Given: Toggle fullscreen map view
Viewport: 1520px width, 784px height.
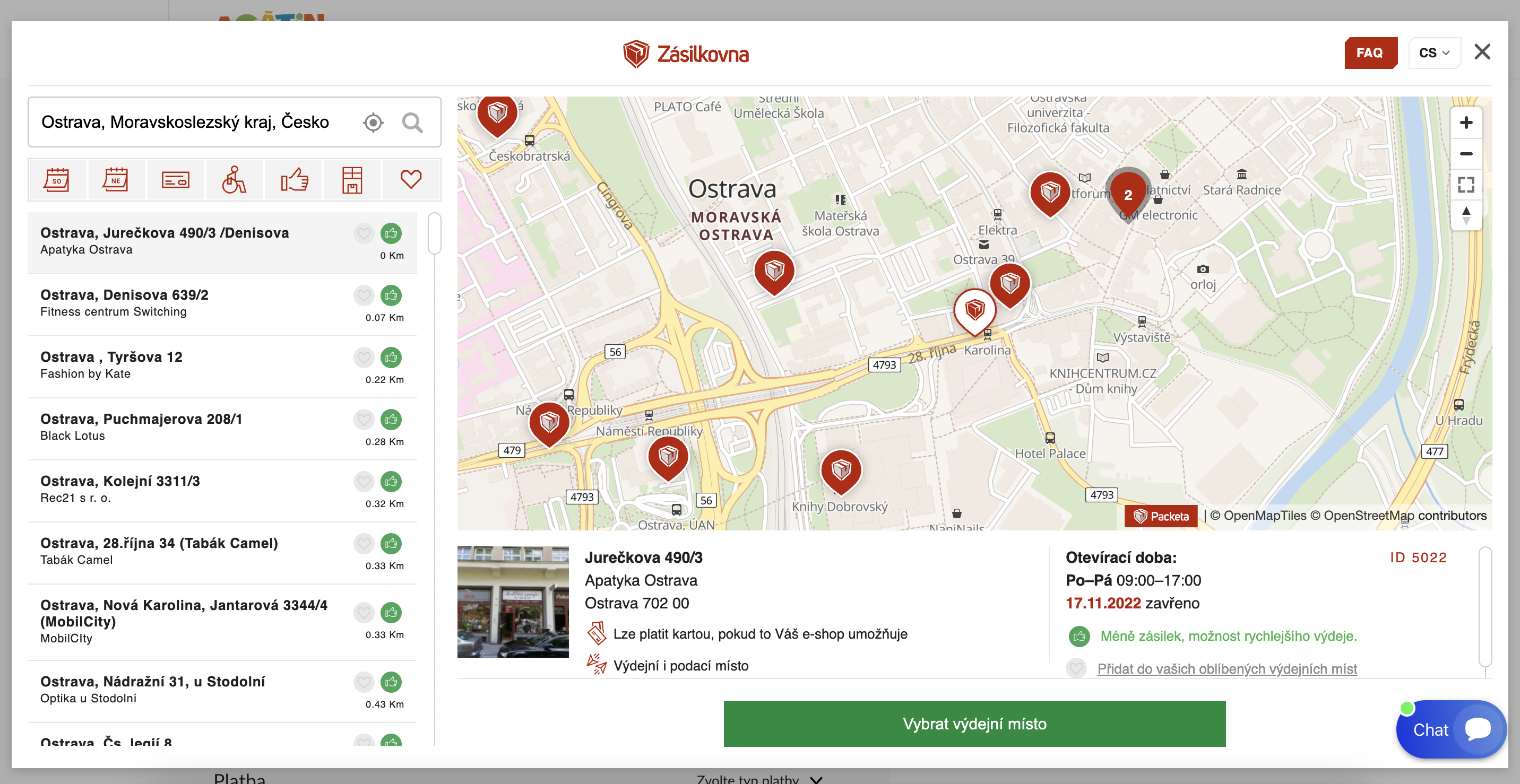Looking at the screenshot, I should pos(1465,185).
